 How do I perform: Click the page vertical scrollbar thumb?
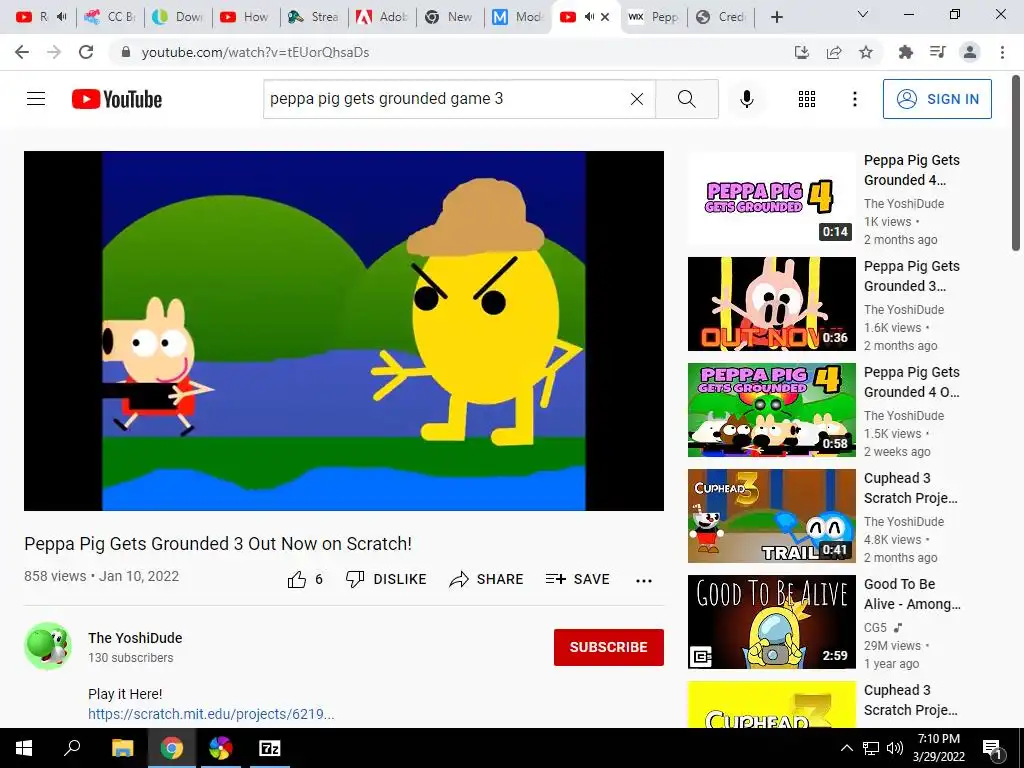point(1016,162)
